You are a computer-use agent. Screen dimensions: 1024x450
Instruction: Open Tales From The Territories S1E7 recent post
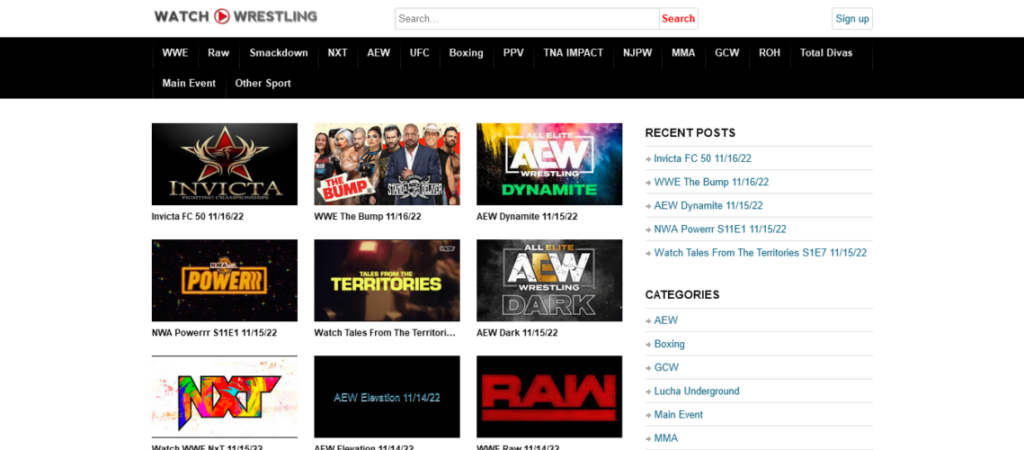pyautogui.click(x=760, y=253)
